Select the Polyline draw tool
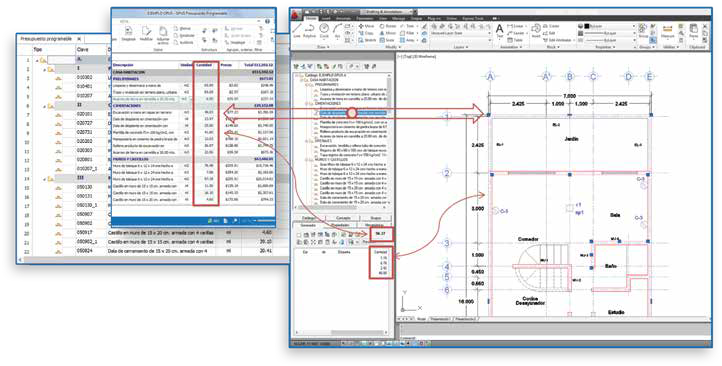722x366 pixels. point(309,31)
